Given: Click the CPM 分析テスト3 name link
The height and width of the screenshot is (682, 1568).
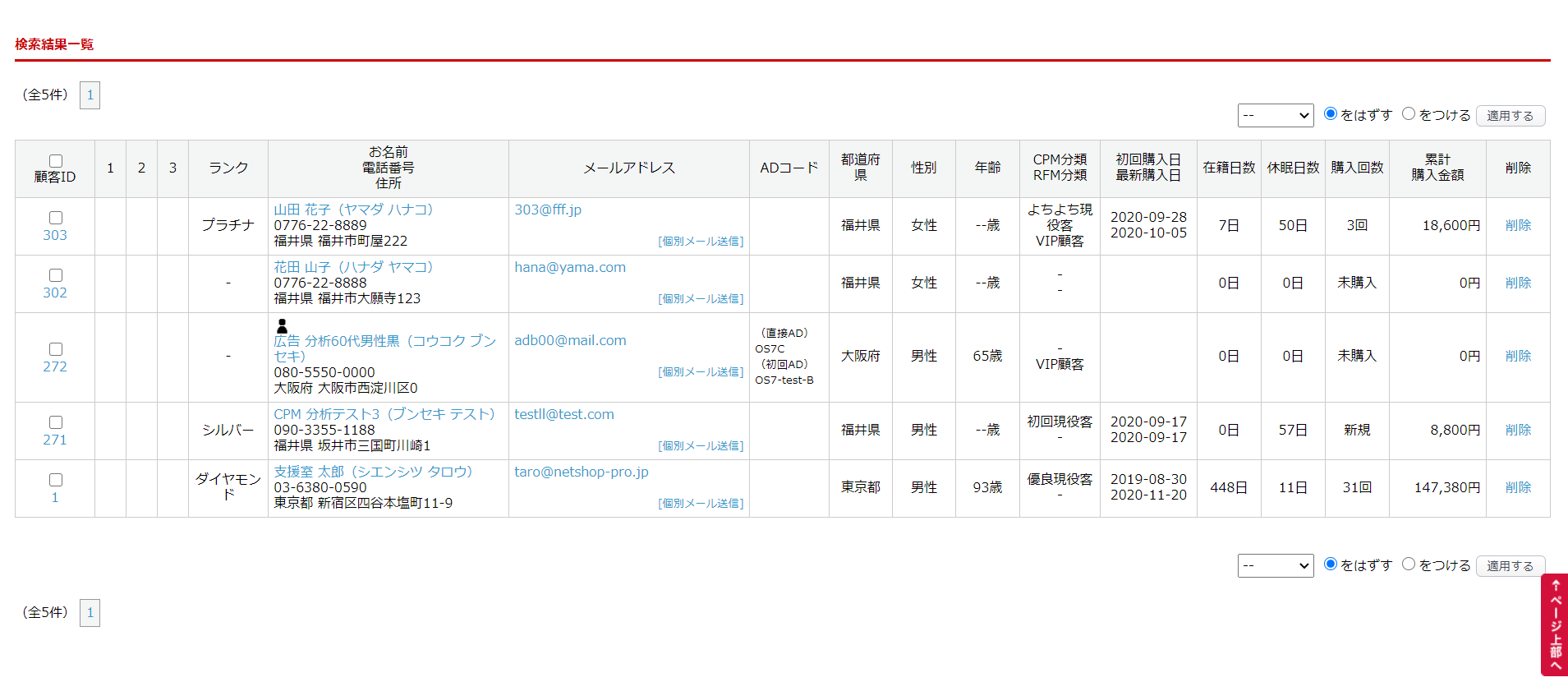Looking at the screenshot, I should 384,414.
